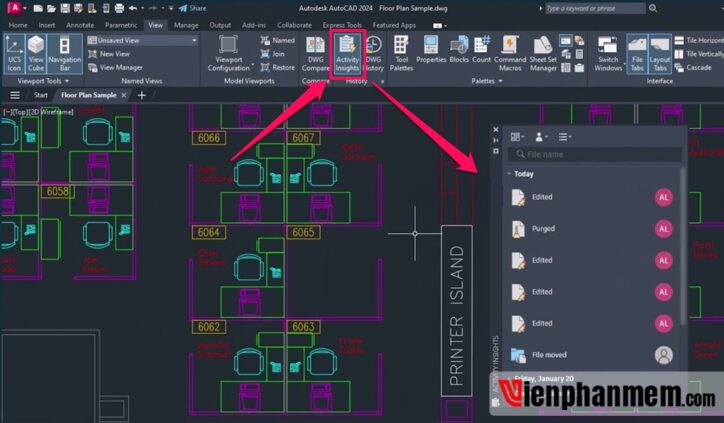Click Cascade windows
This screenshot has width=724, height=423.
pyautogui.click(x=693, y=67)
